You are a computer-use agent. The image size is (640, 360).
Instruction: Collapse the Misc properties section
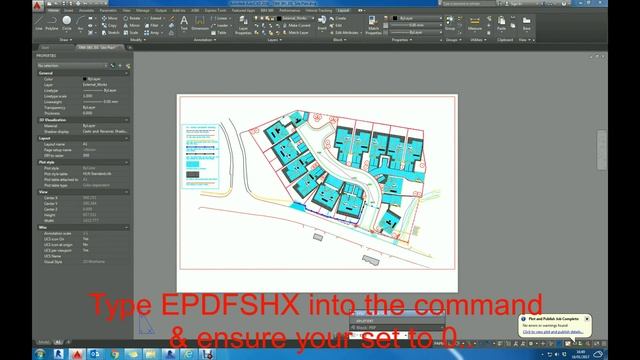126,227
